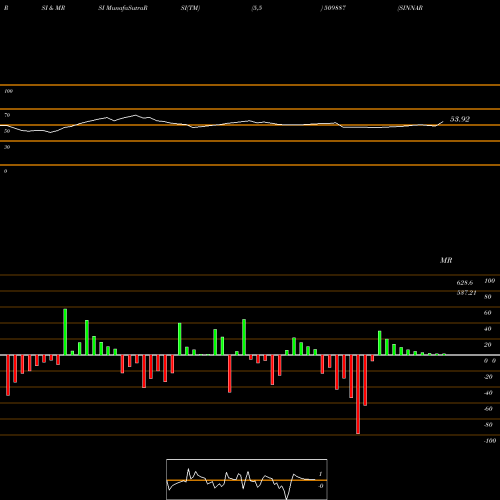The image size is (500, 500).
Task: Click the 30 level label on RSI axis
Action: tap(7, 147)
